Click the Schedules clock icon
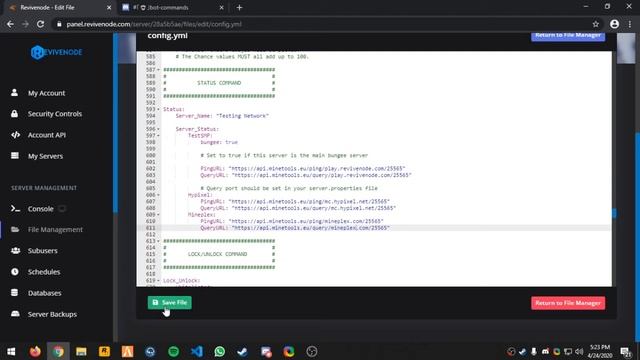640x360 pixels. click(x=15, y=271)
